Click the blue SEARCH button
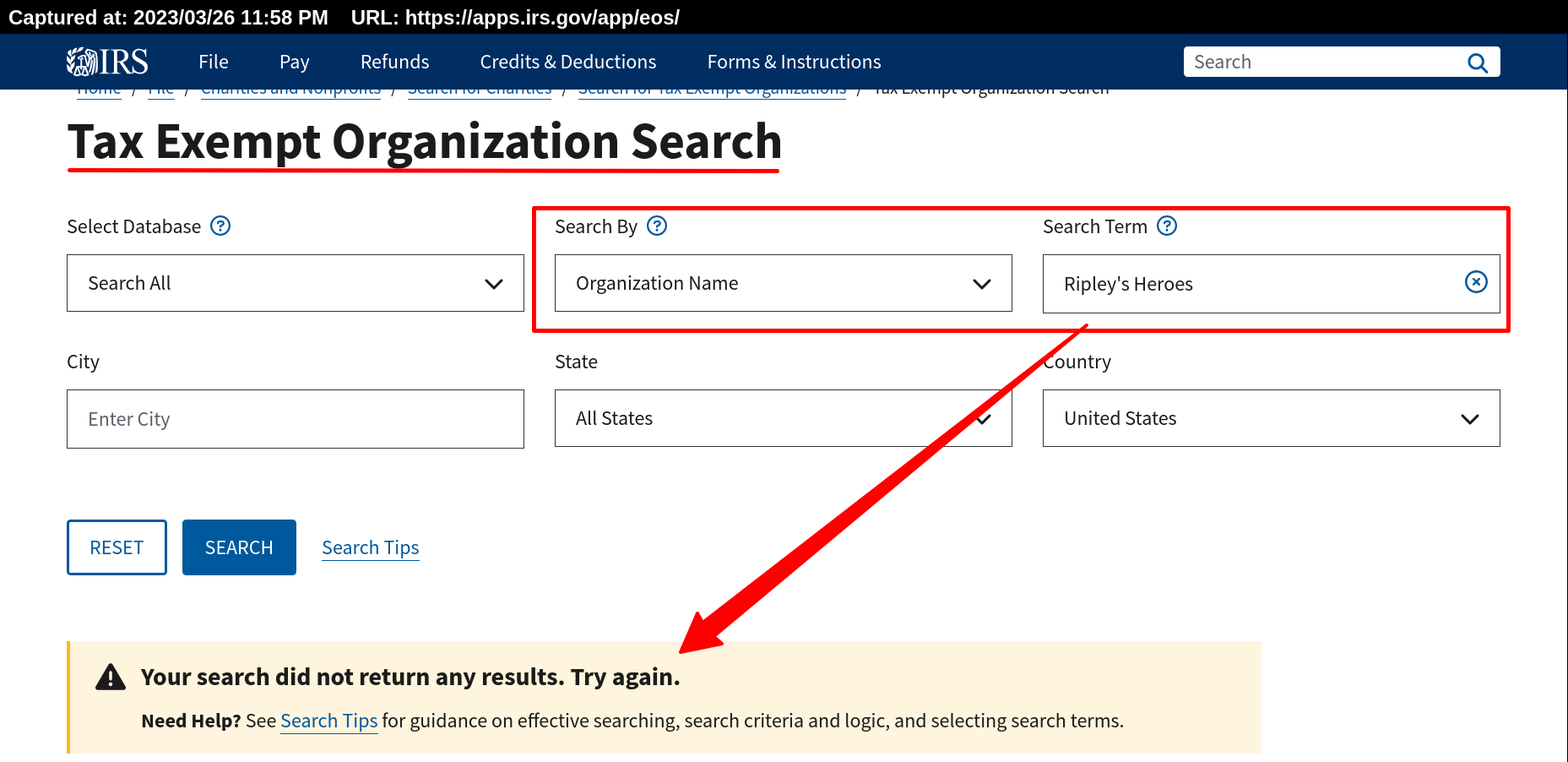Viewport: 1568px width, 762px height. pos(240,547)
